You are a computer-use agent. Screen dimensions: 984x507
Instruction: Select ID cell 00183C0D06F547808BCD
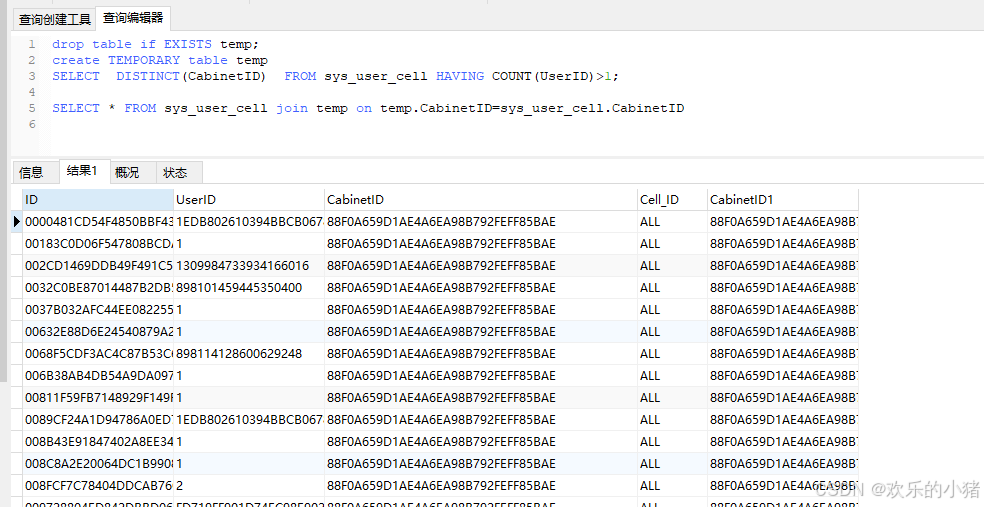pyautogui.click(x=98, y=243)
